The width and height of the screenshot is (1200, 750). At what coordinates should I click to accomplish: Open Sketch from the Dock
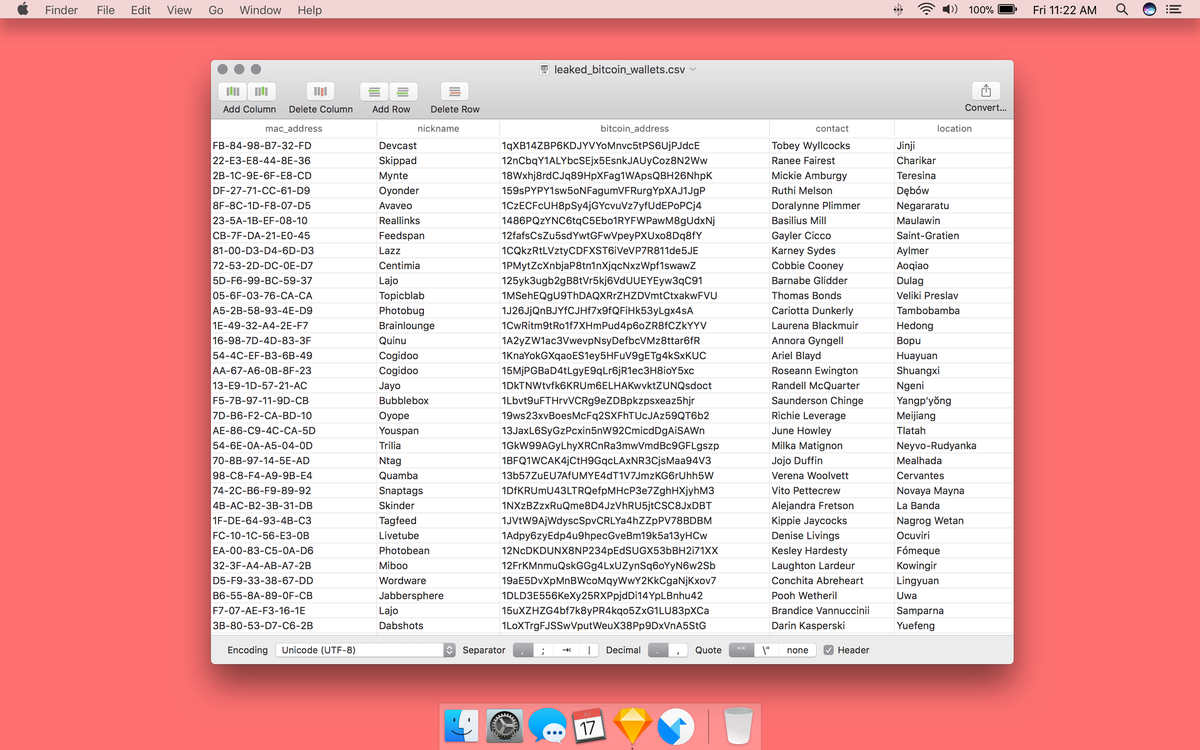coord(632,726)
